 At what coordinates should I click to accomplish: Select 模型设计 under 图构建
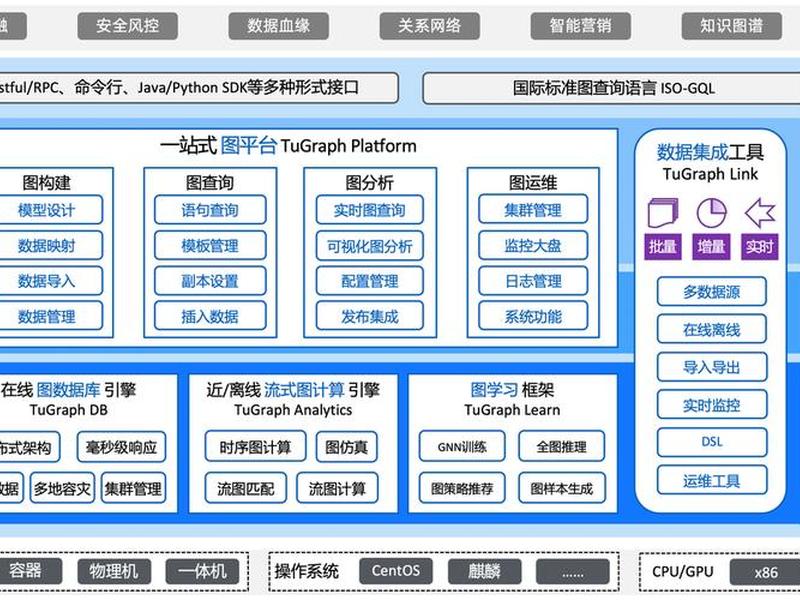[x=50, y=210]
